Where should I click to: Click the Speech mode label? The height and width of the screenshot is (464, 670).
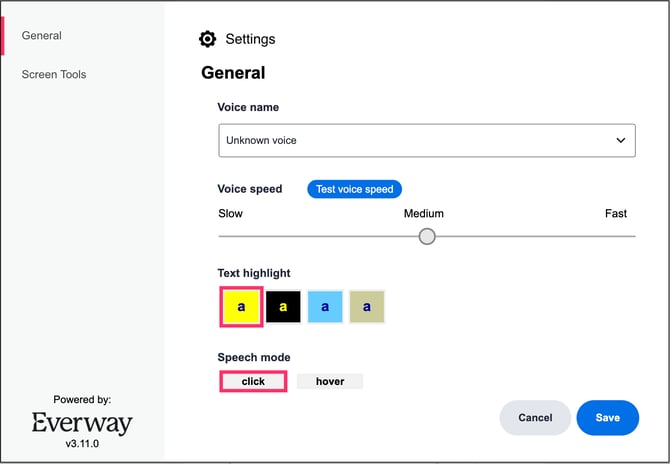(254, 357)
